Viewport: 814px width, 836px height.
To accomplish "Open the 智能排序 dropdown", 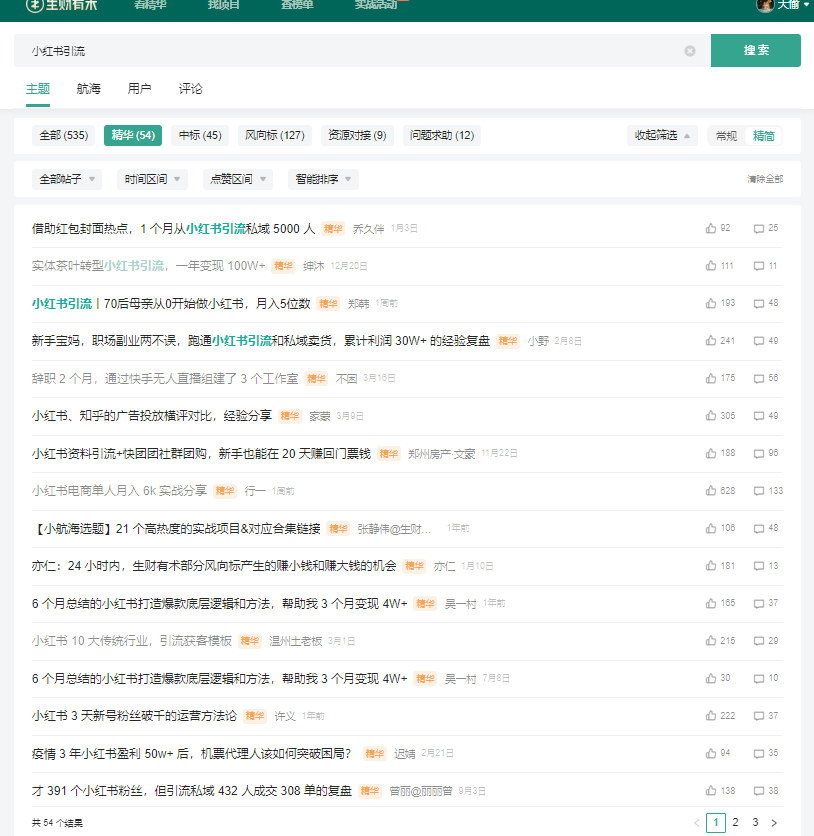I will (323, 179).
